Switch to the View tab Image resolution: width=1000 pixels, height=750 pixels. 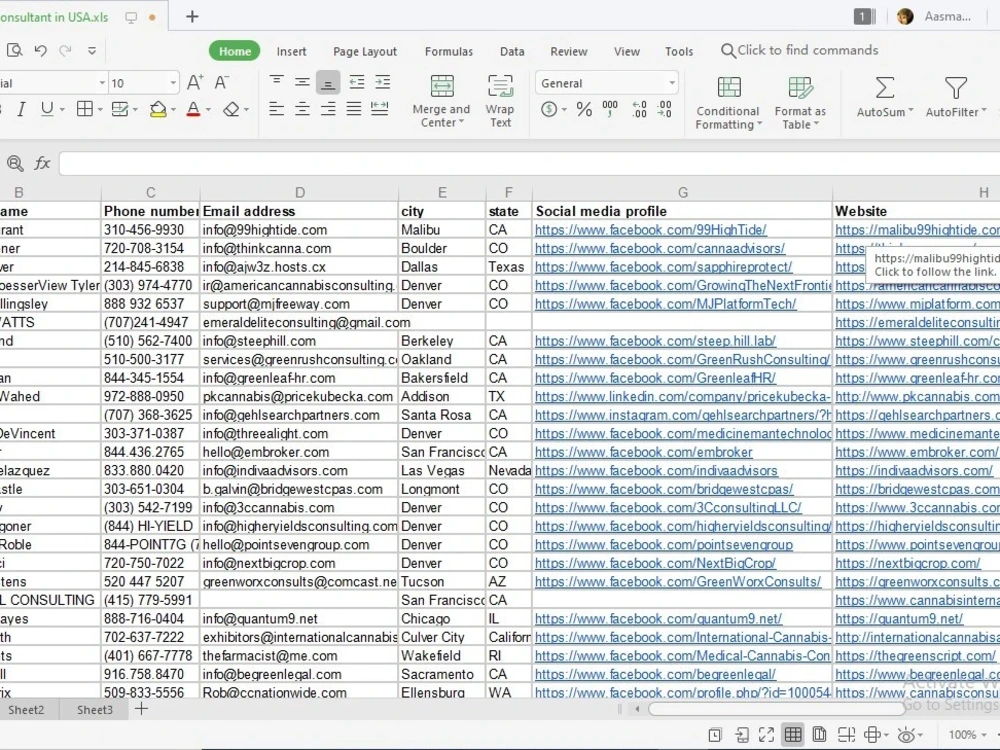click(627, 52)
